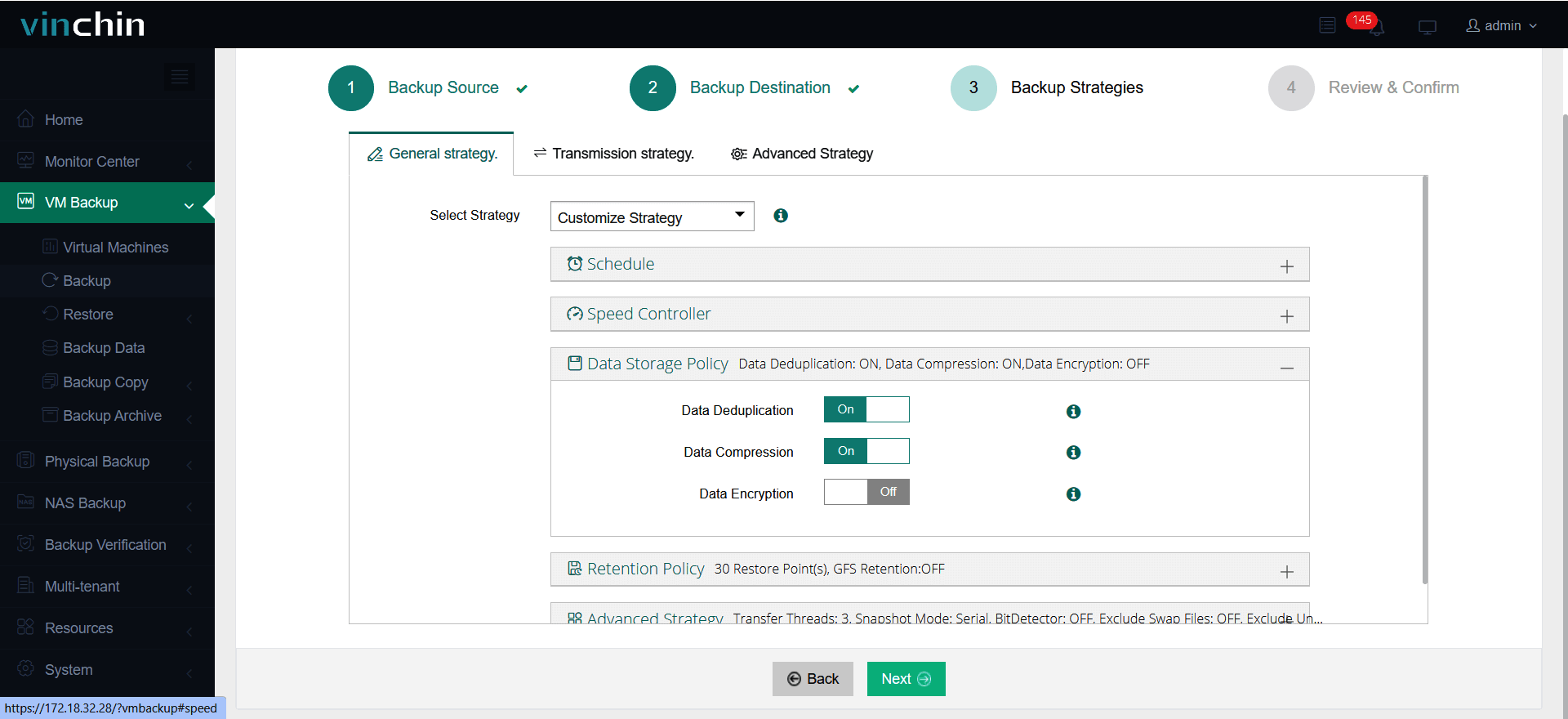The height and width of the screenshot is (719, 1568).
Task: Click the Speed Controller gauge icon
Action: pyautogui.click(x=575, y=314)
